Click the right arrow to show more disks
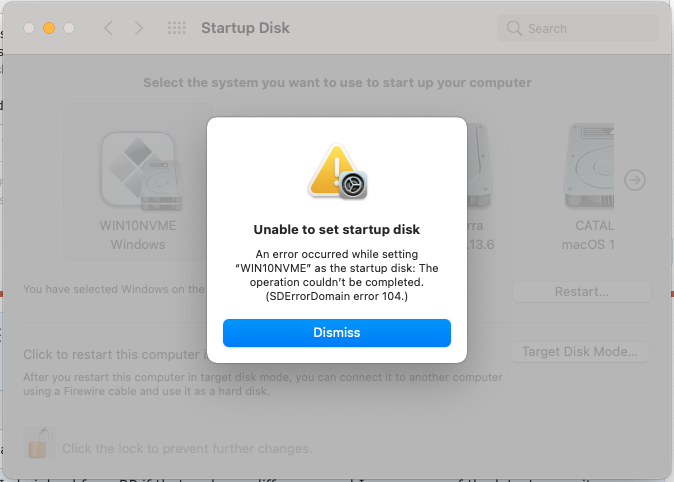674x482 pixels. tap(635, 180)
